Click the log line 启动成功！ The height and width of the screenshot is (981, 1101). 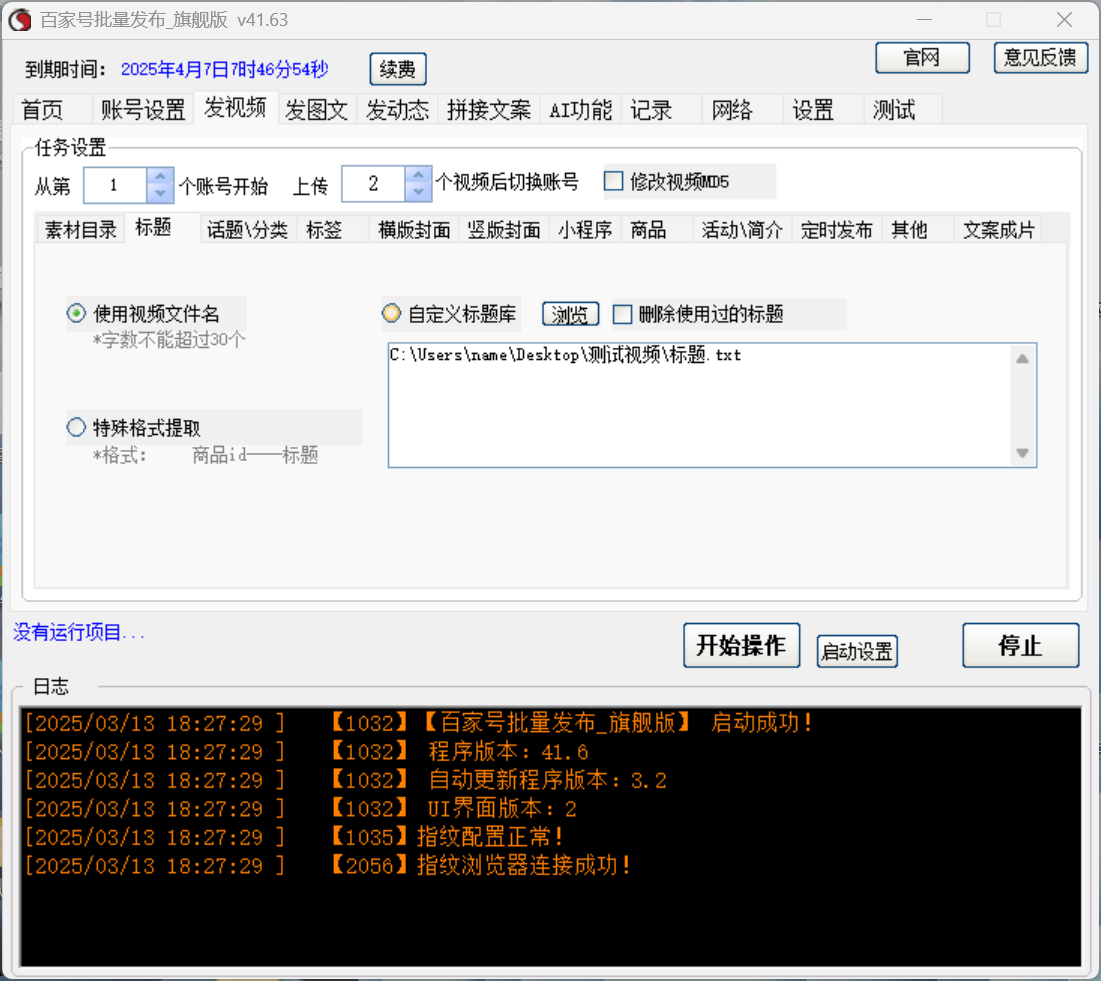coord(418,723)
